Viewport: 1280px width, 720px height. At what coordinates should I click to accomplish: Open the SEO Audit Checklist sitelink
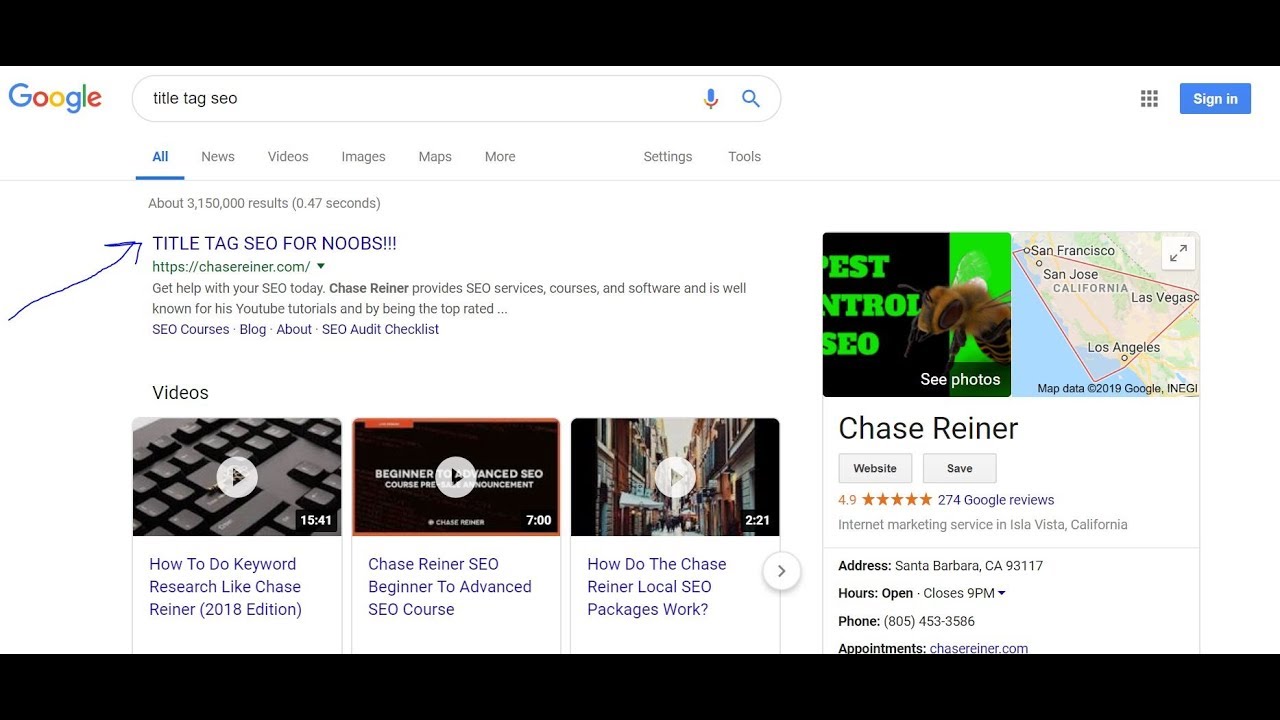click(x=380, y=329)
